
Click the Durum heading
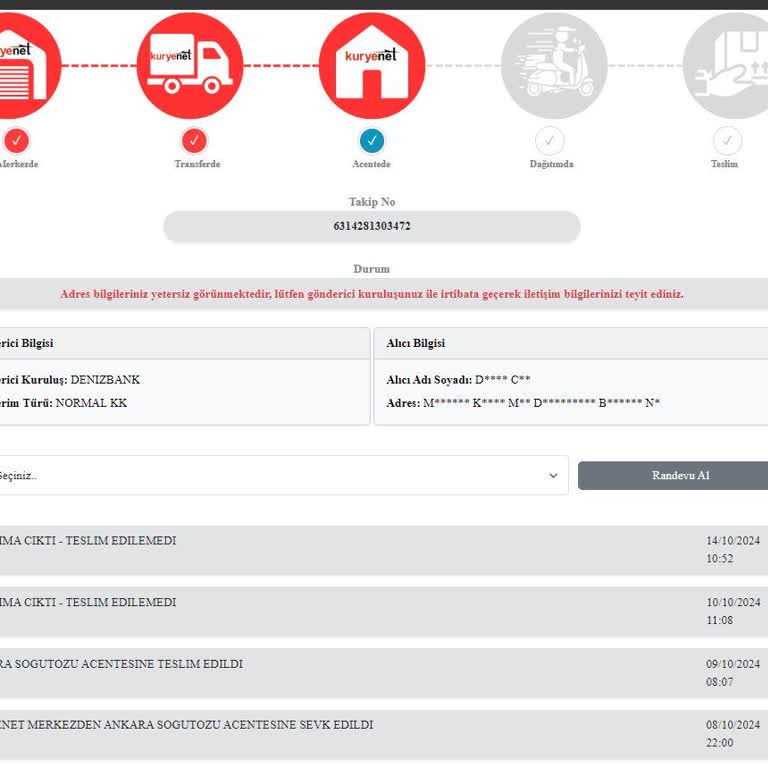[x=372, y=269]
